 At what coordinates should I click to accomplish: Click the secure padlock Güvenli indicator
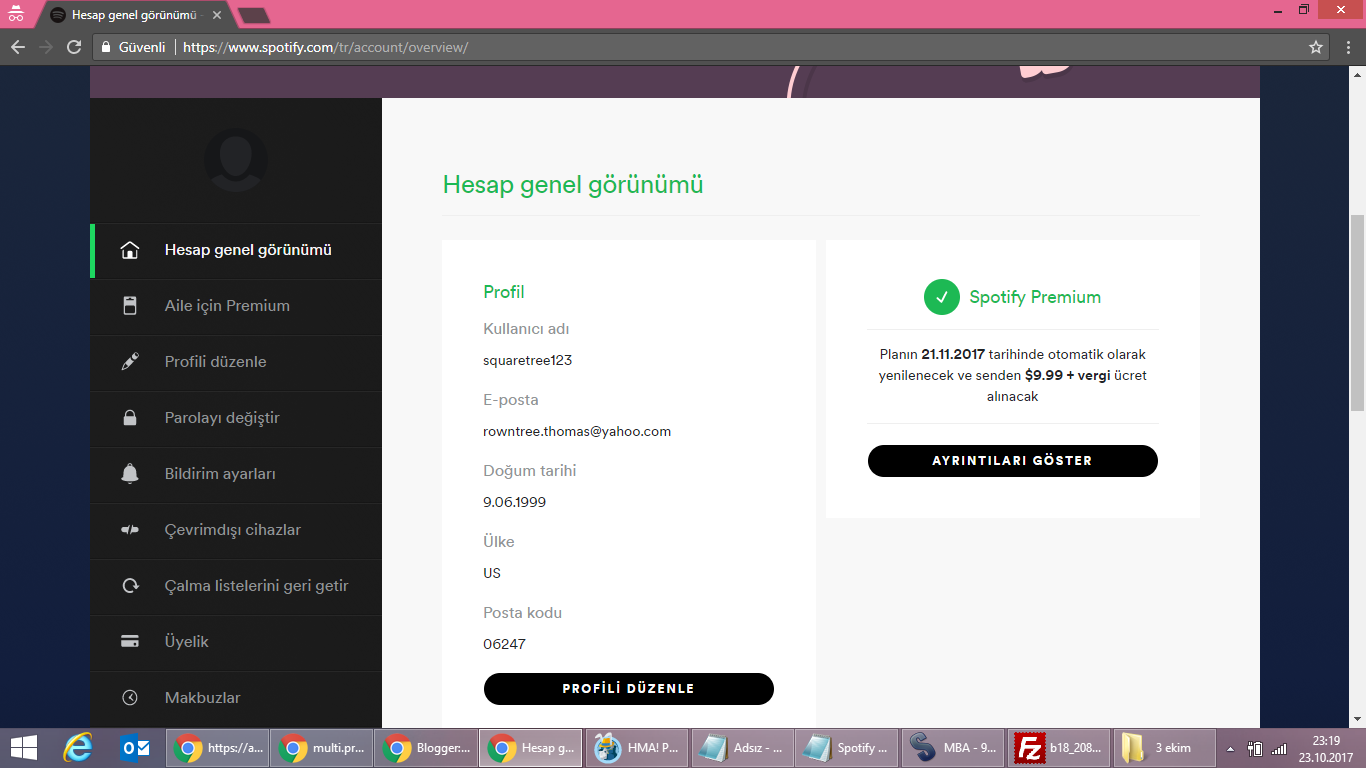coord(134,47)
